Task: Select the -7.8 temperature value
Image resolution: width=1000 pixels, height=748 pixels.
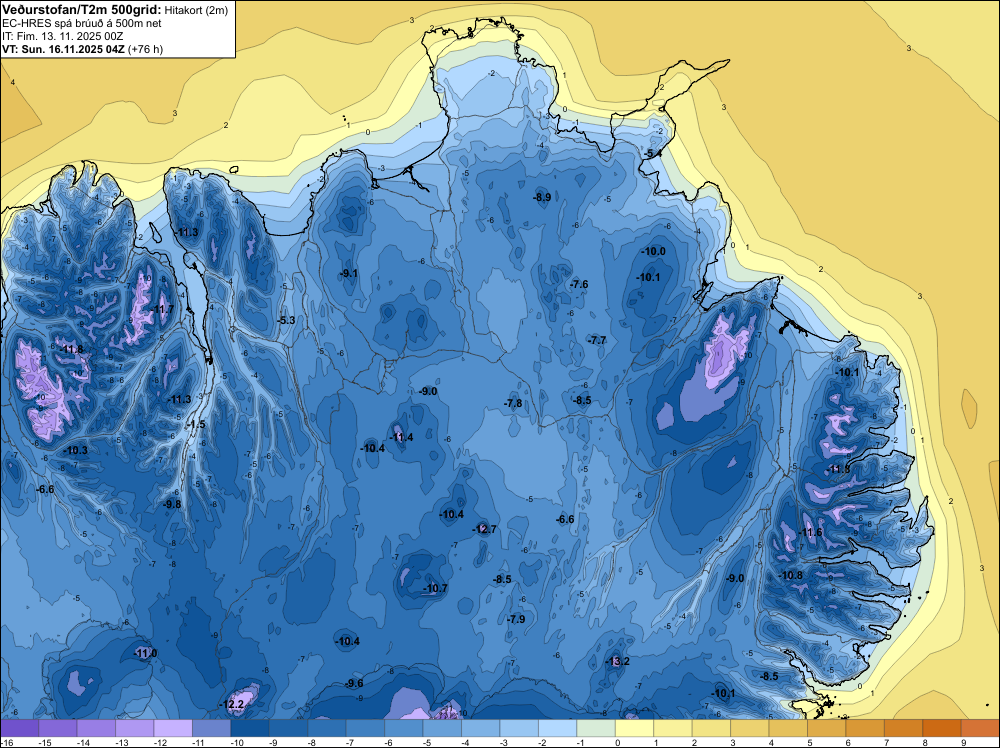Action: click(513, 403)
